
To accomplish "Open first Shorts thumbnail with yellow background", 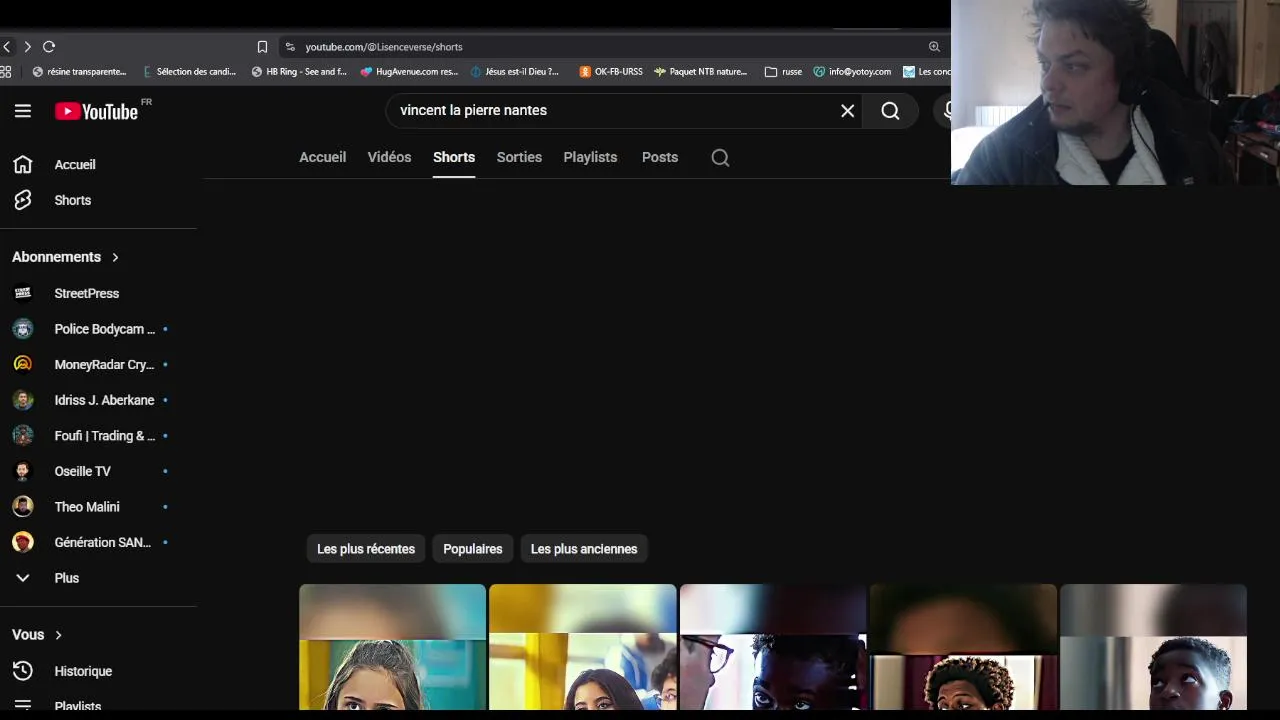I will click(x=392, y=648).
